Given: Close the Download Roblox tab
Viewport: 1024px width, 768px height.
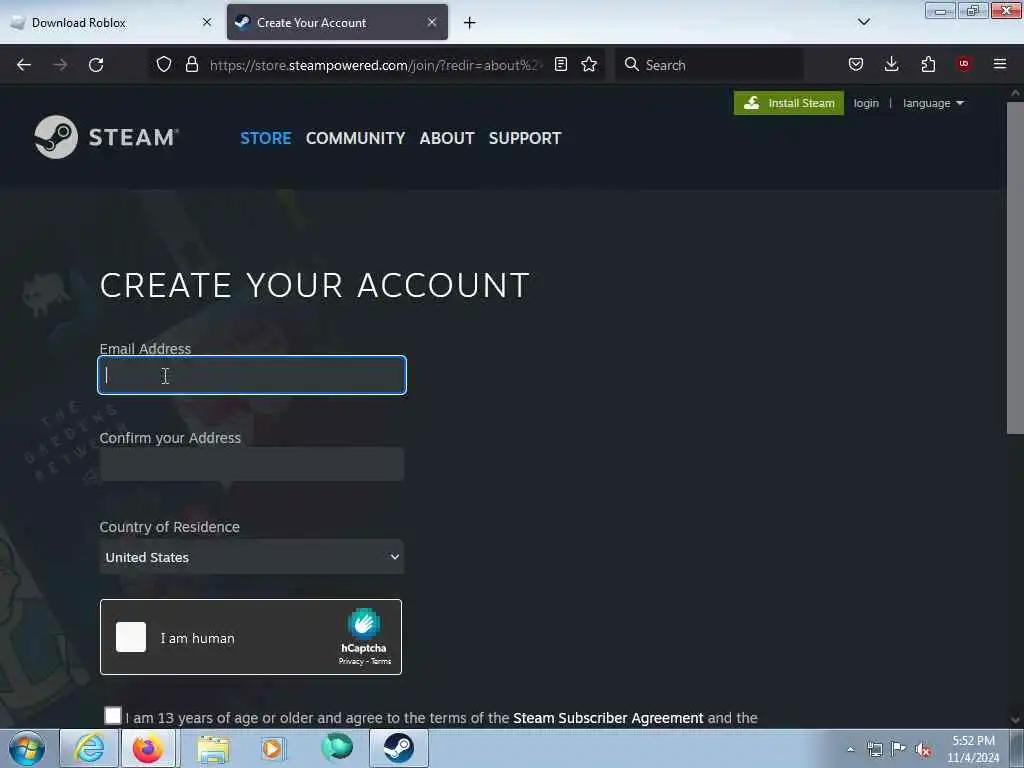Looking at the screenshot, I should [x=207, y=22].
